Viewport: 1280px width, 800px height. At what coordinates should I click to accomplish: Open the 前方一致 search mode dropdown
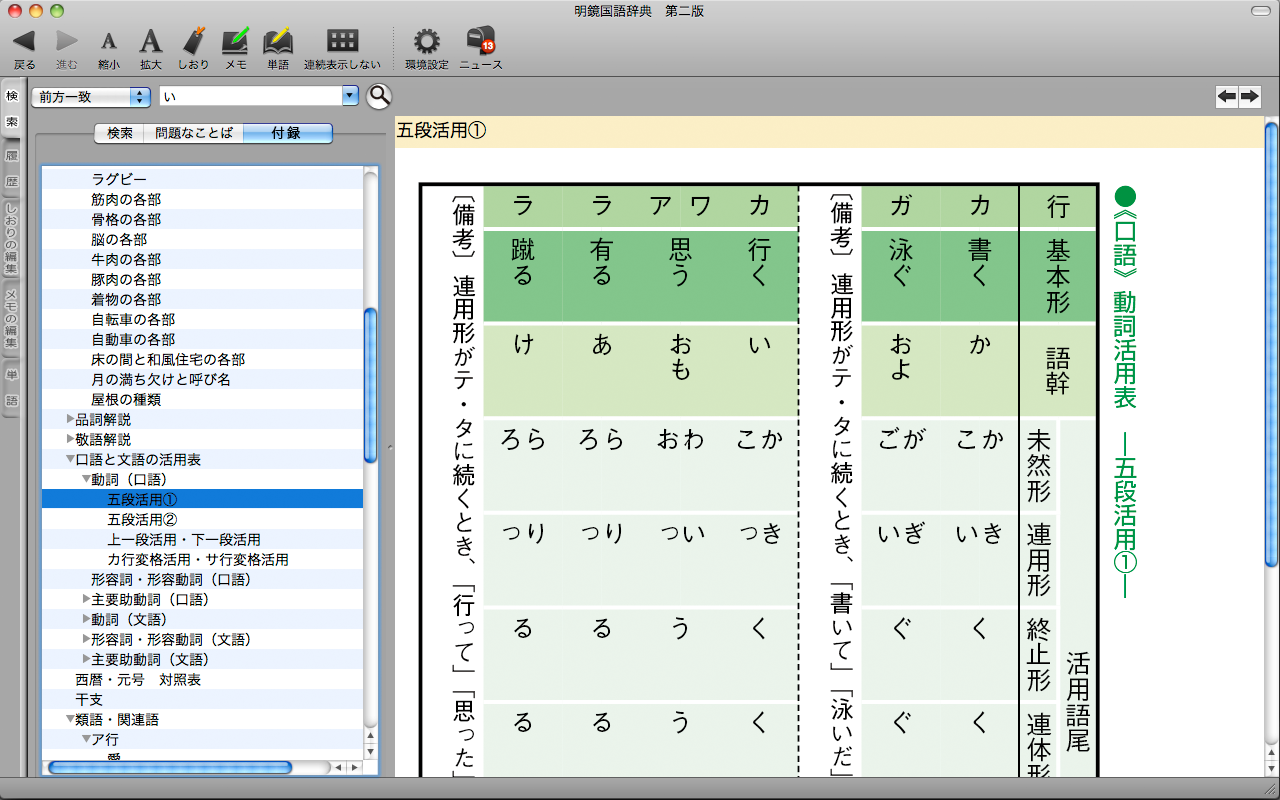pyautogui.click(x=90, y=97)
